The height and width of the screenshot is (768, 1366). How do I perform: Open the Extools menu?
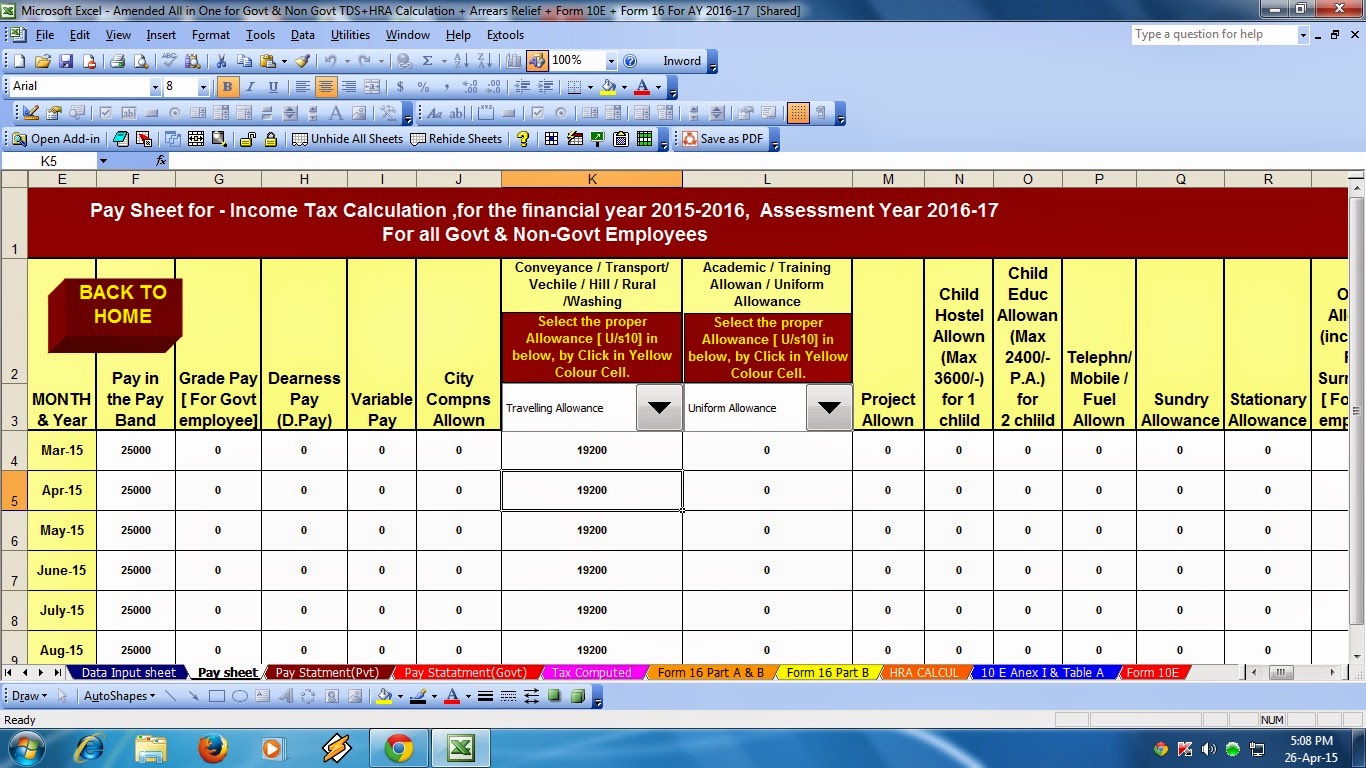point(505,35)
